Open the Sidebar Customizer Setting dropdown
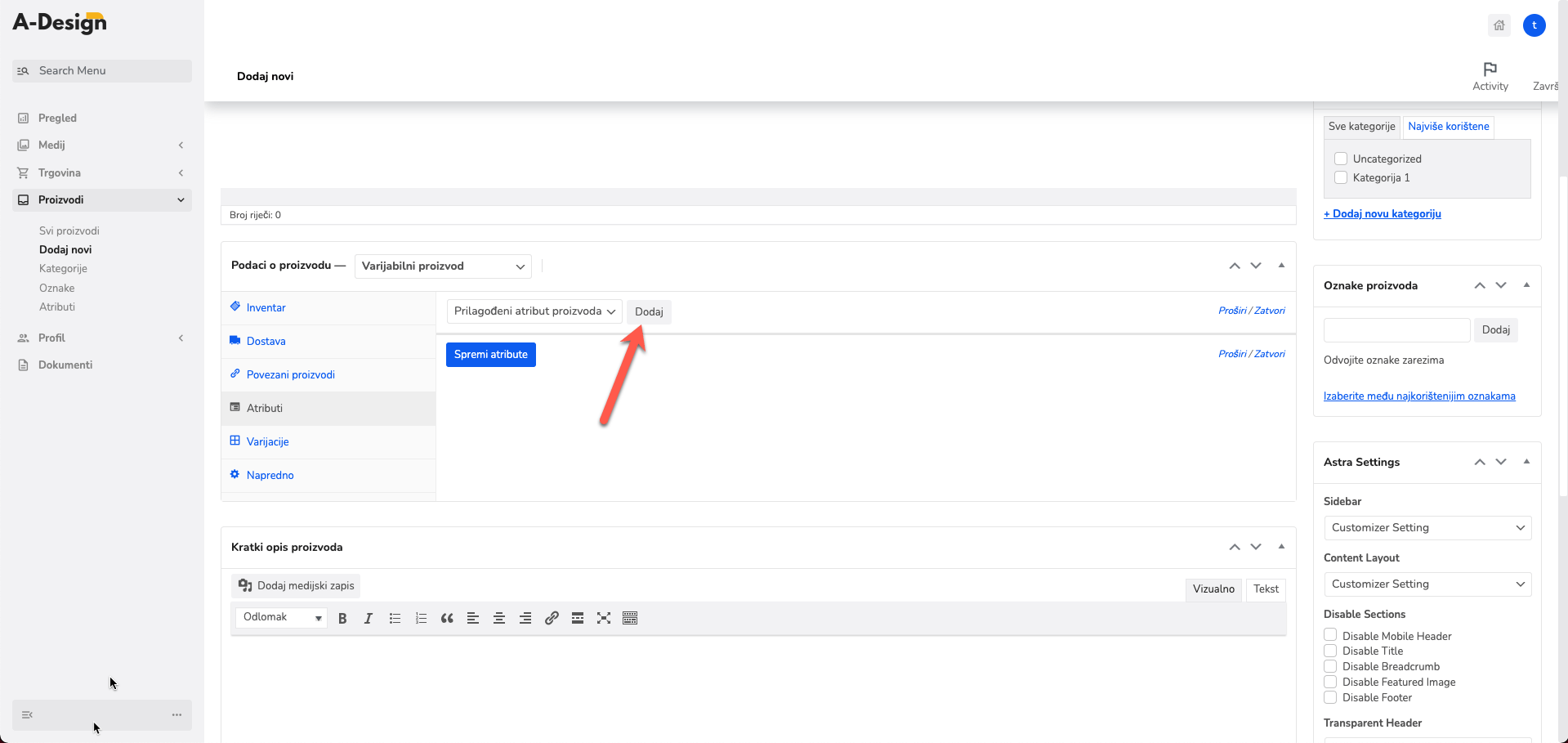This screenshot has width=1568, height=743. pyautogui.click(x=1427, y=528)
